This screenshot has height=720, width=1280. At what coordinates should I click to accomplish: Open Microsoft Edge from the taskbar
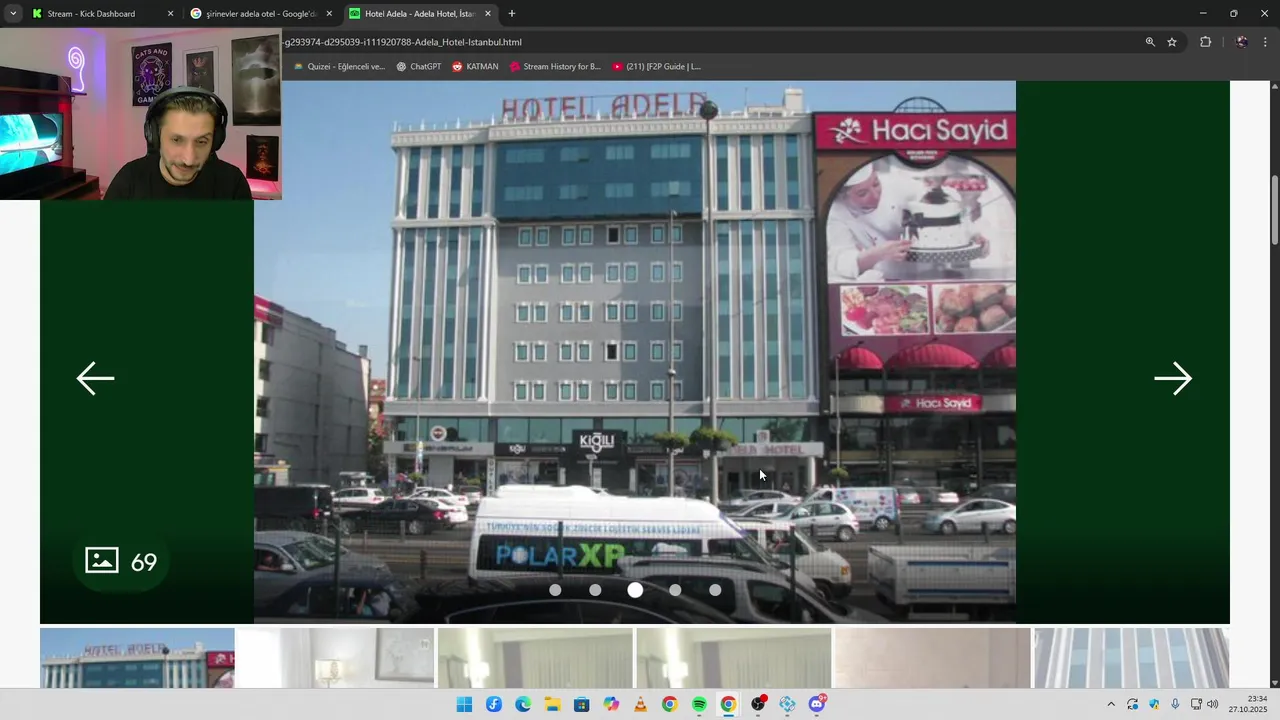(x=523, y=704)
